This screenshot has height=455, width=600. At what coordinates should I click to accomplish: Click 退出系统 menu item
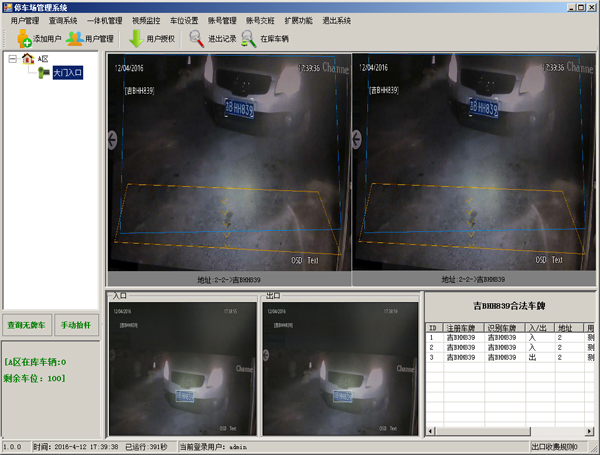336,21
